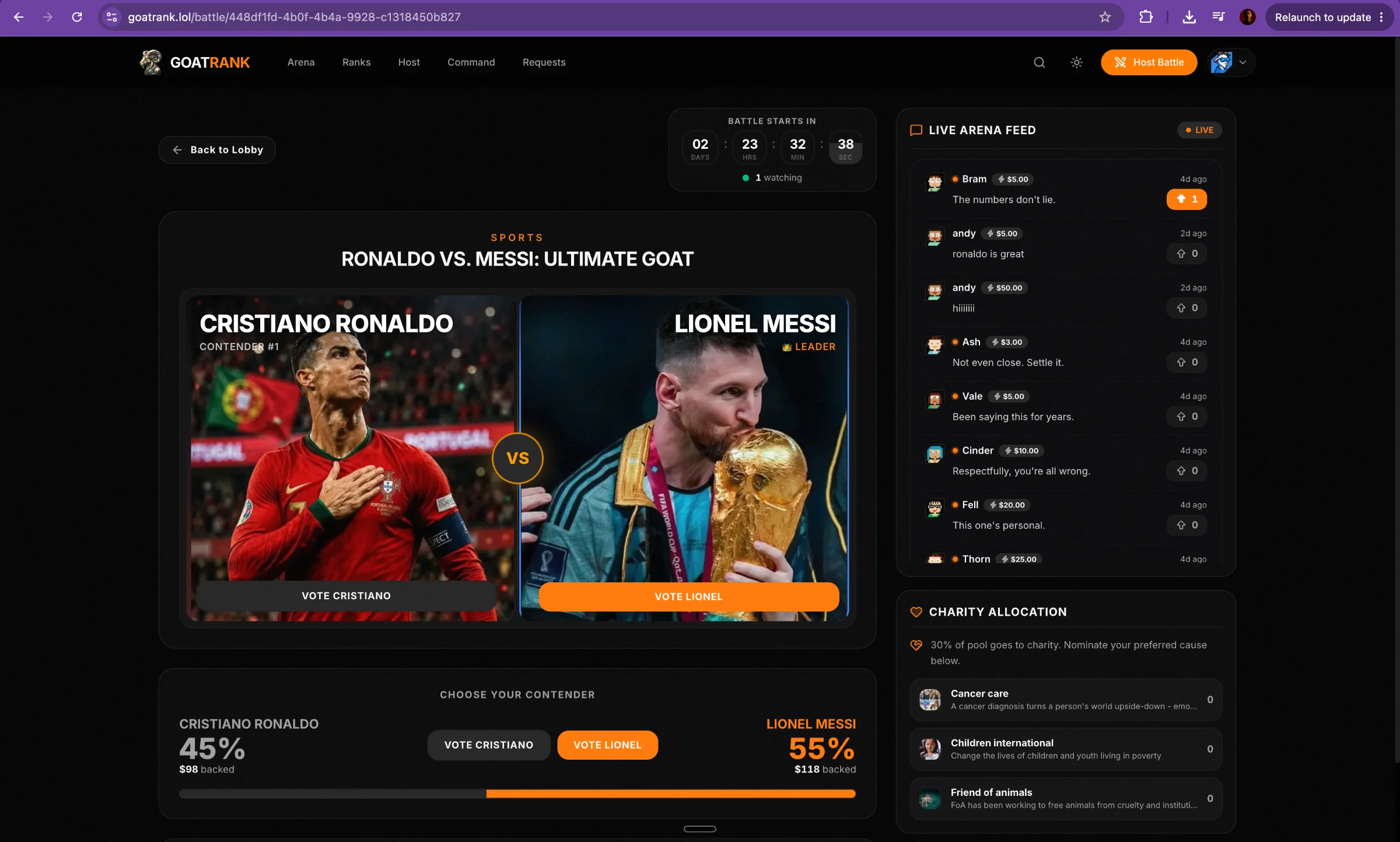View site information icon in address bar
Screen dimensions: 1400x842
(112, 17)
